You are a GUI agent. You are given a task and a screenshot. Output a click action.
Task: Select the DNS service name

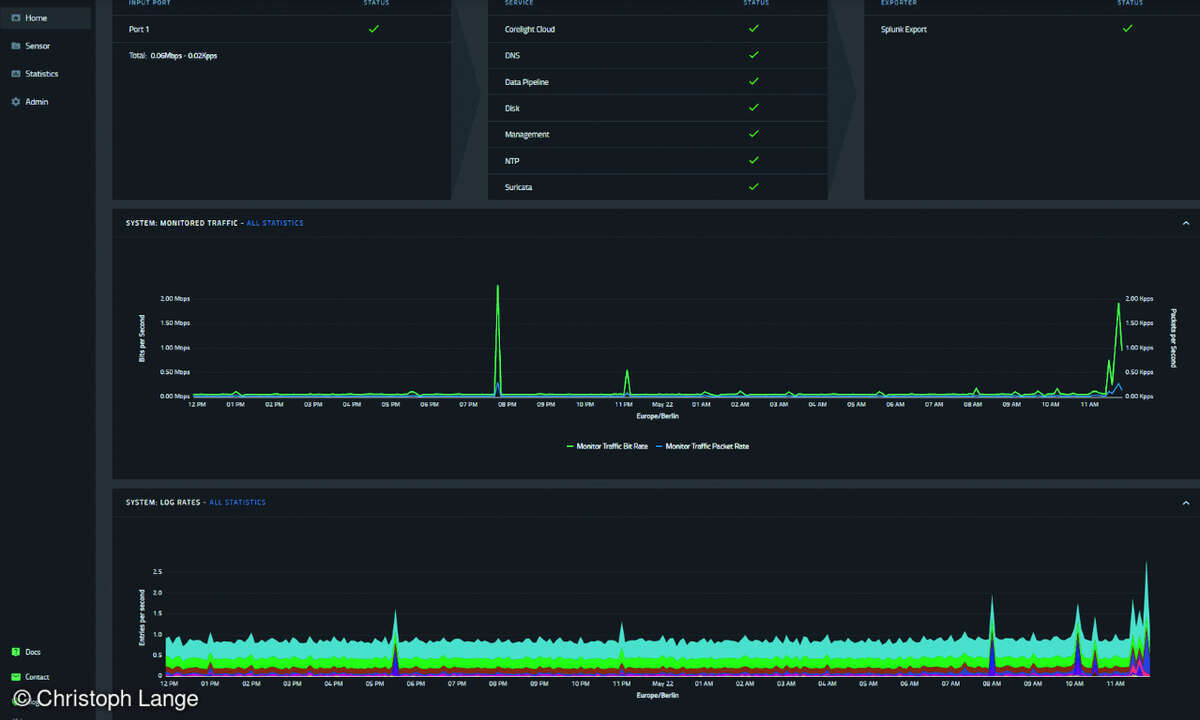pyautogui.click(x=513, y=55)
